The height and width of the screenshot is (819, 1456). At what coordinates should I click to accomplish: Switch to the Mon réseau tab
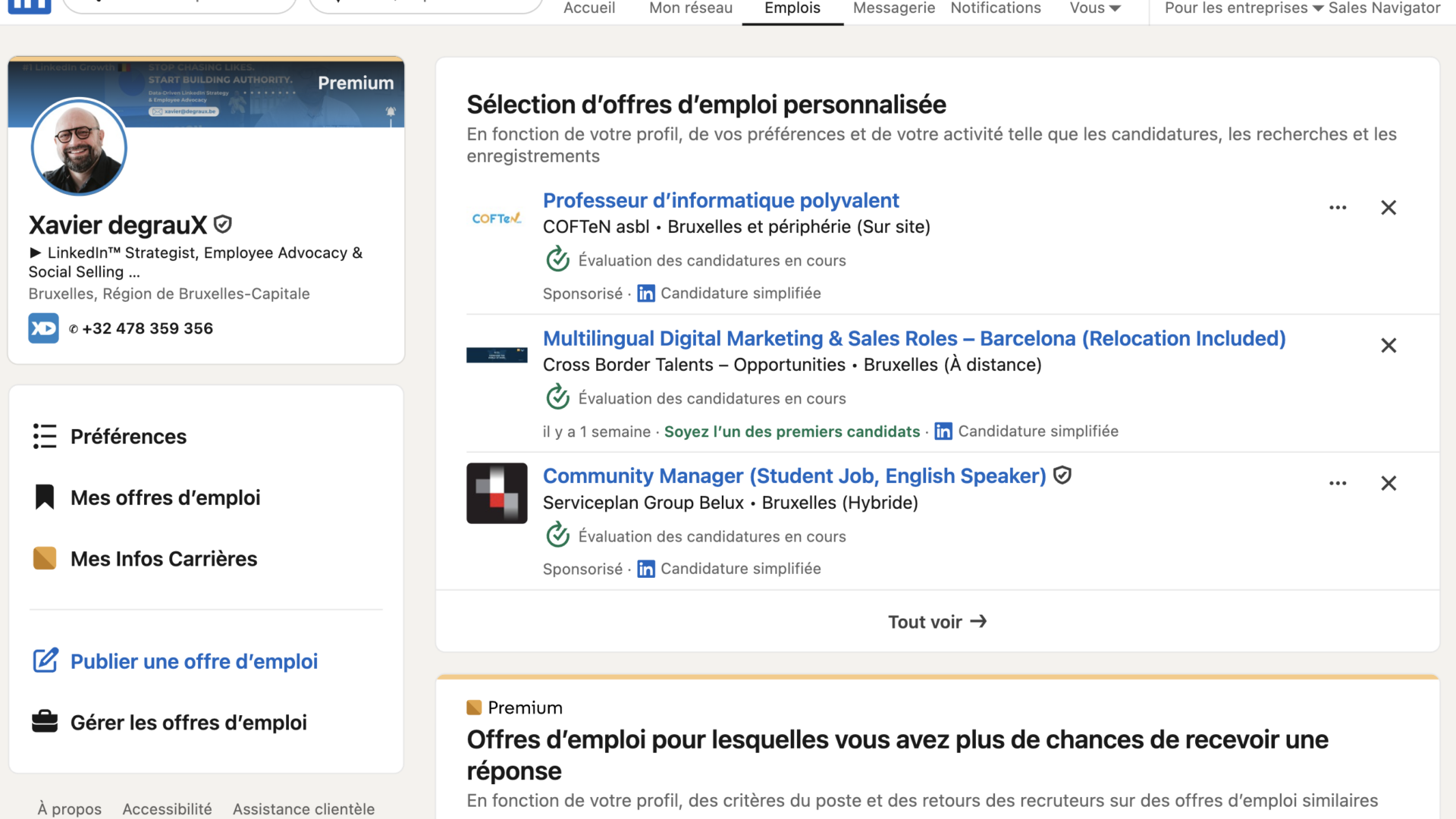691,8
